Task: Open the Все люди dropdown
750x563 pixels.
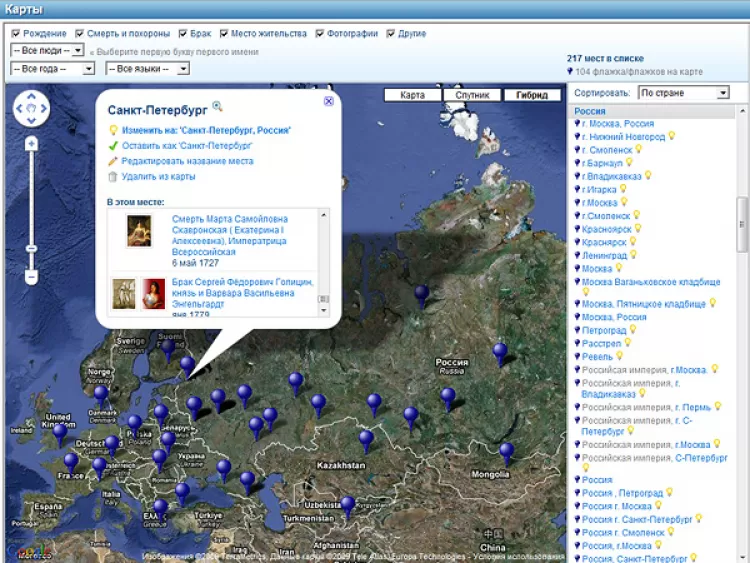Action: click(47, 50)
